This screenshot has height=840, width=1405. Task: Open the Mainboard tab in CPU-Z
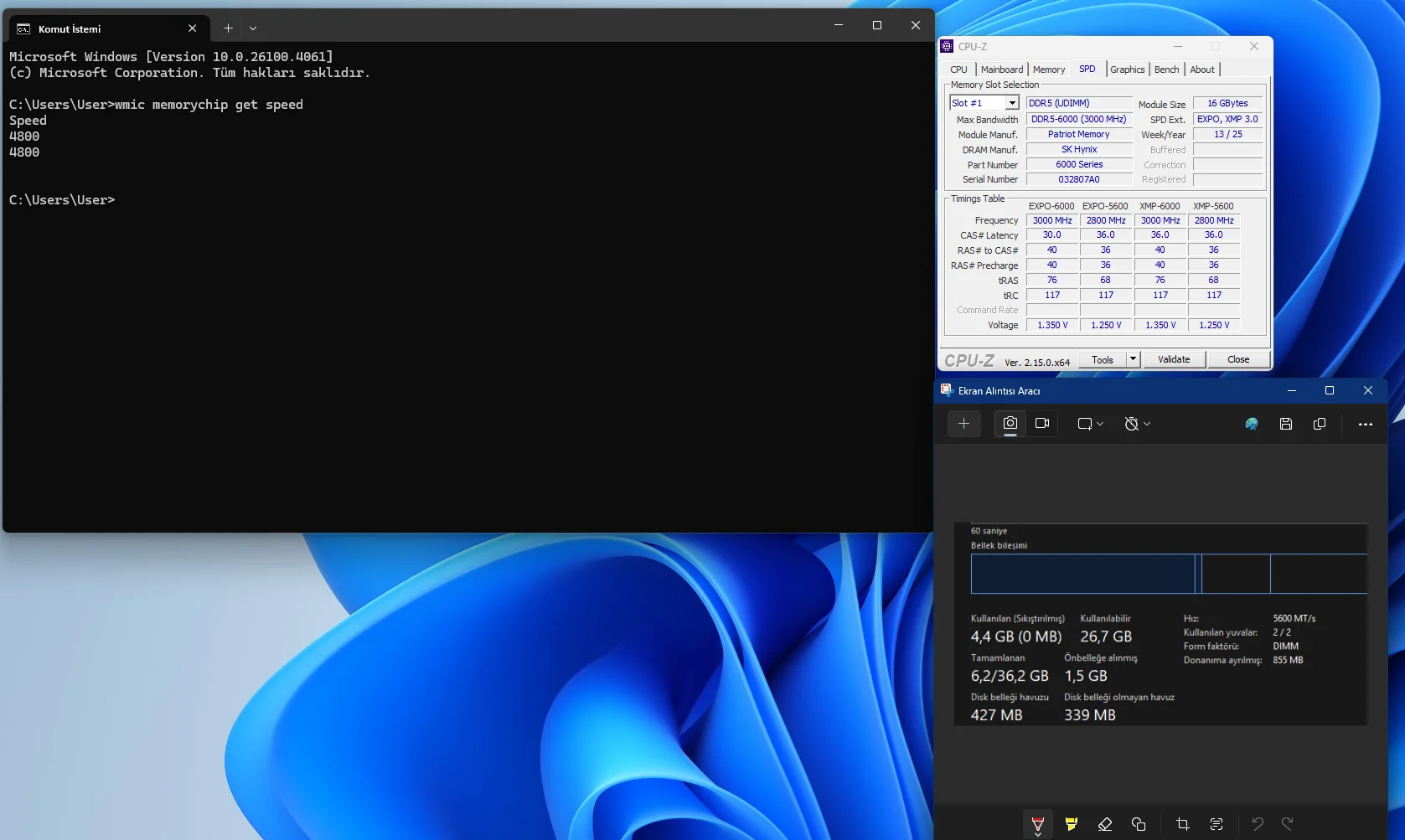tap(1002, 70)
